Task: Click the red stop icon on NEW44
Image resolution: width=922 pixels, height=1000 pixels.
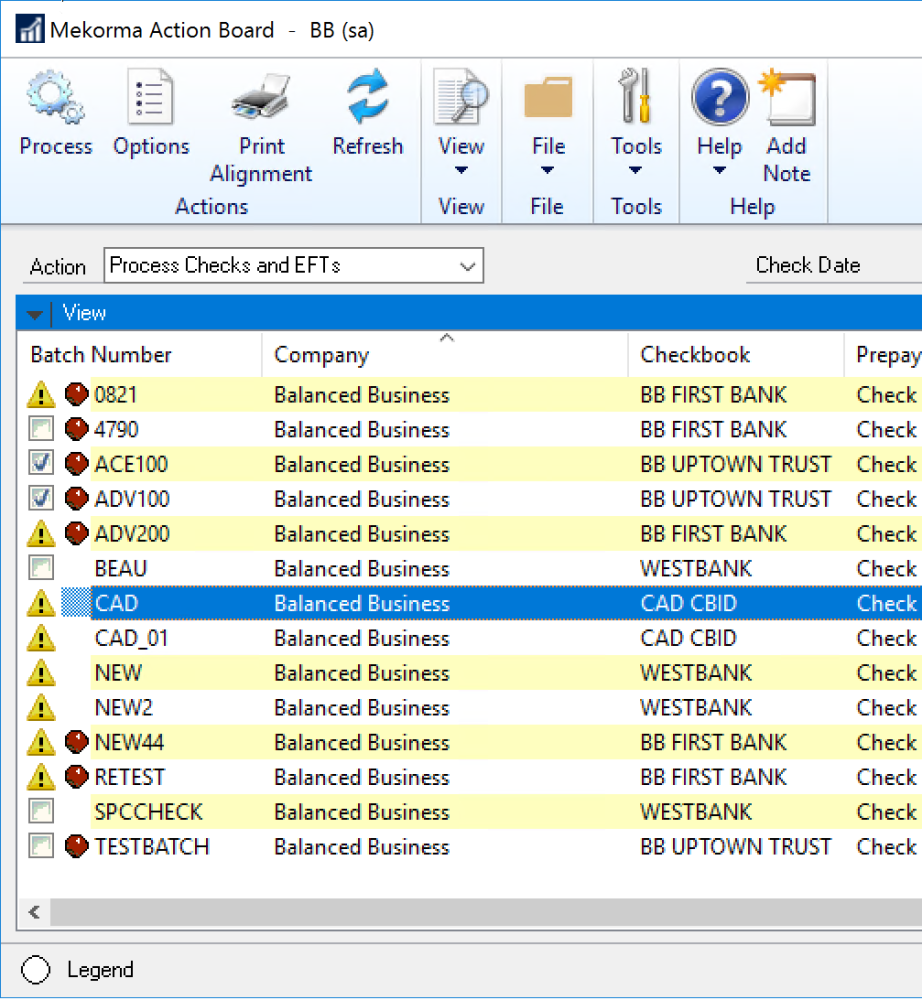Action: [77, 742]
